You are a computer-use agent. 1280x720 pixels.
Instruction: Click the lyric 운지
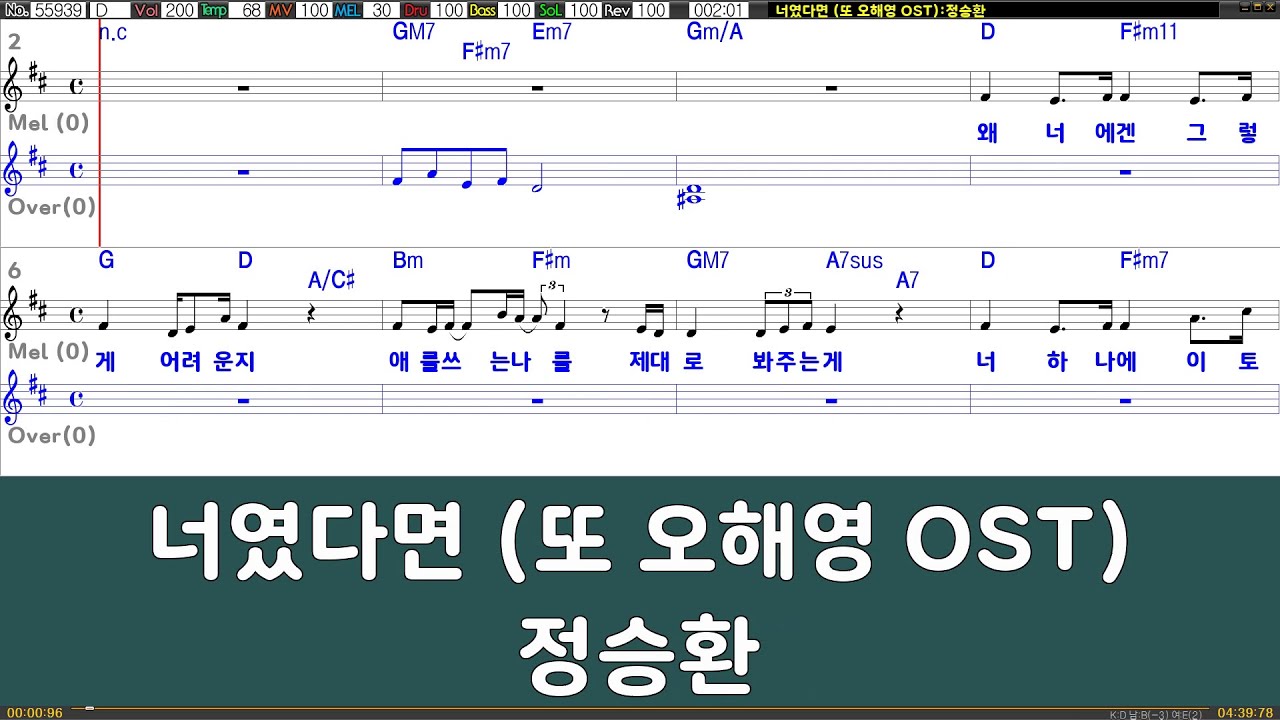coord(235,362)
